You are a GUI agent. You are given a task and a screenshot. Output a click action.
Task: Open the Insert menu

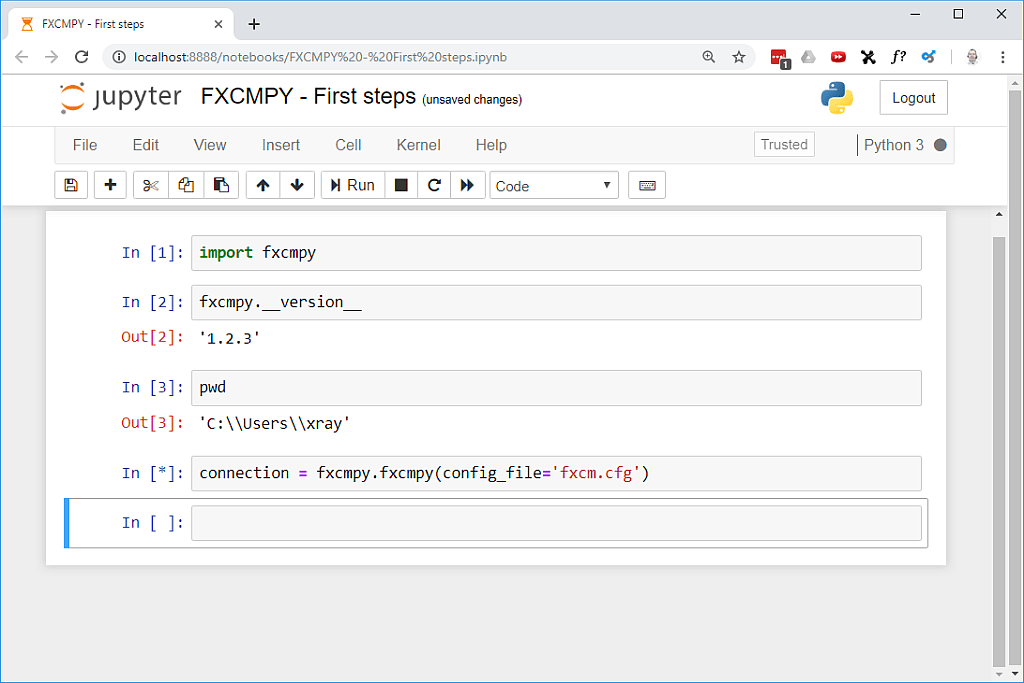click(x=281, y=145)
